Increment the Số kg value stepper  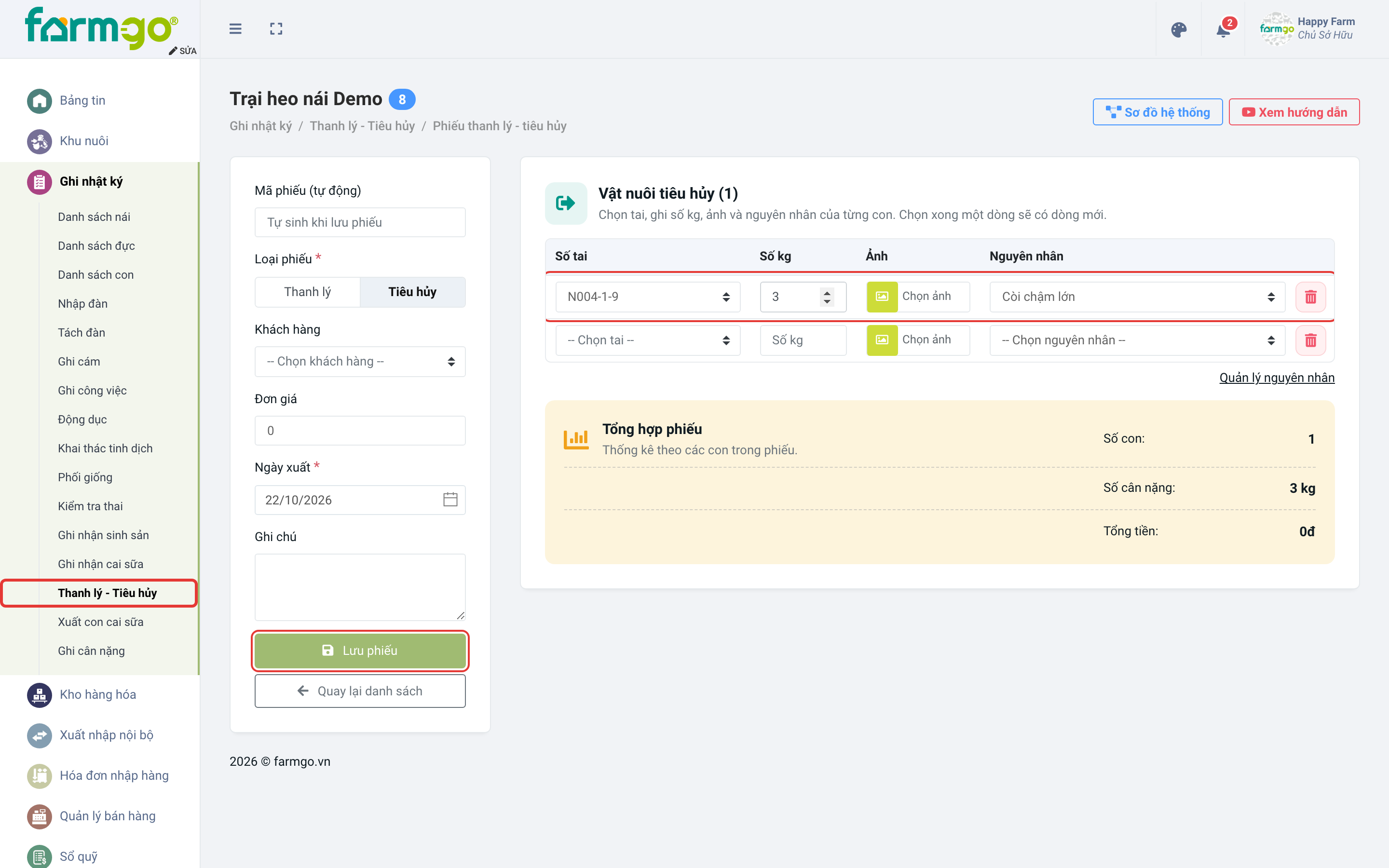(827, 292)
